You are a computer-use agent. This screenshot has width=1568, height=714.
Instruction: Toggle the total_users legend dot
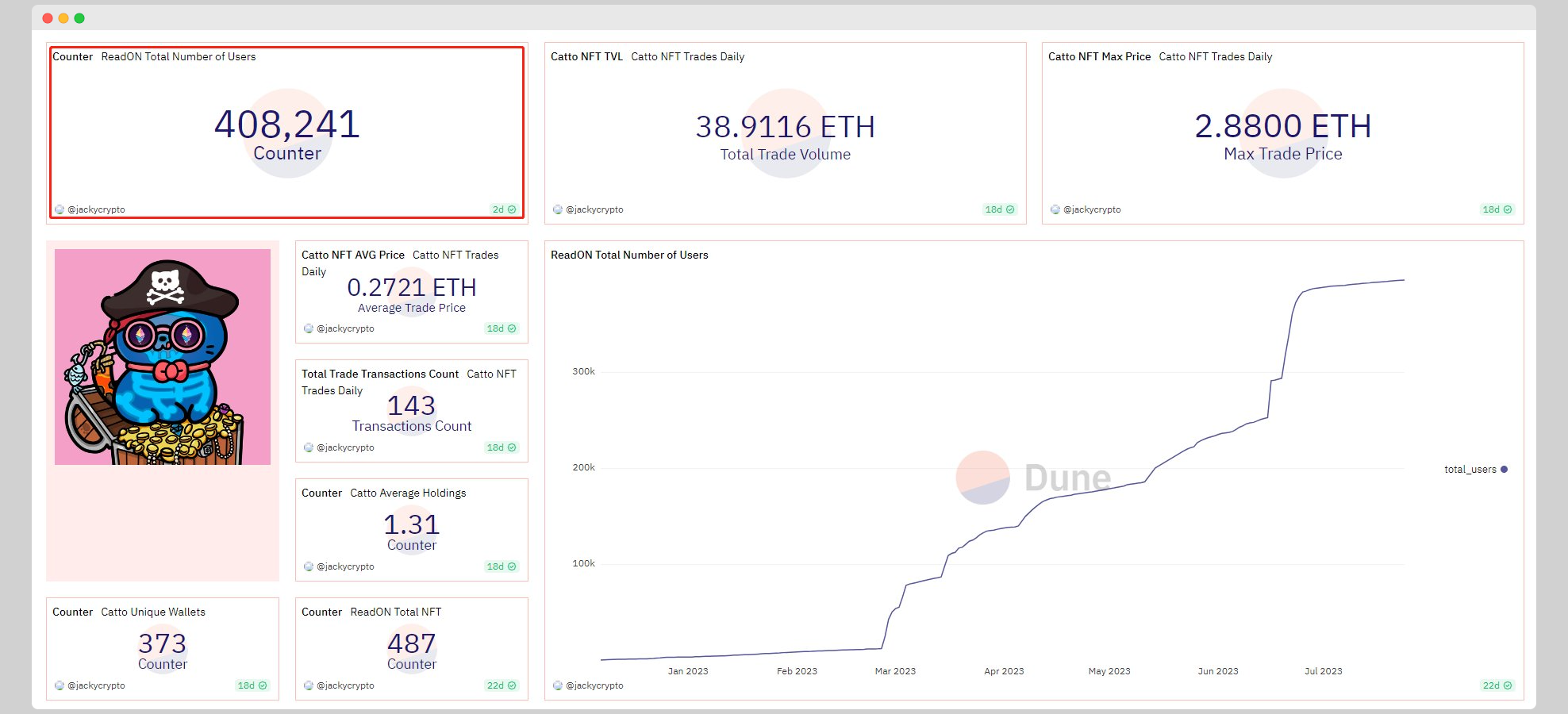pos(1504,470)
